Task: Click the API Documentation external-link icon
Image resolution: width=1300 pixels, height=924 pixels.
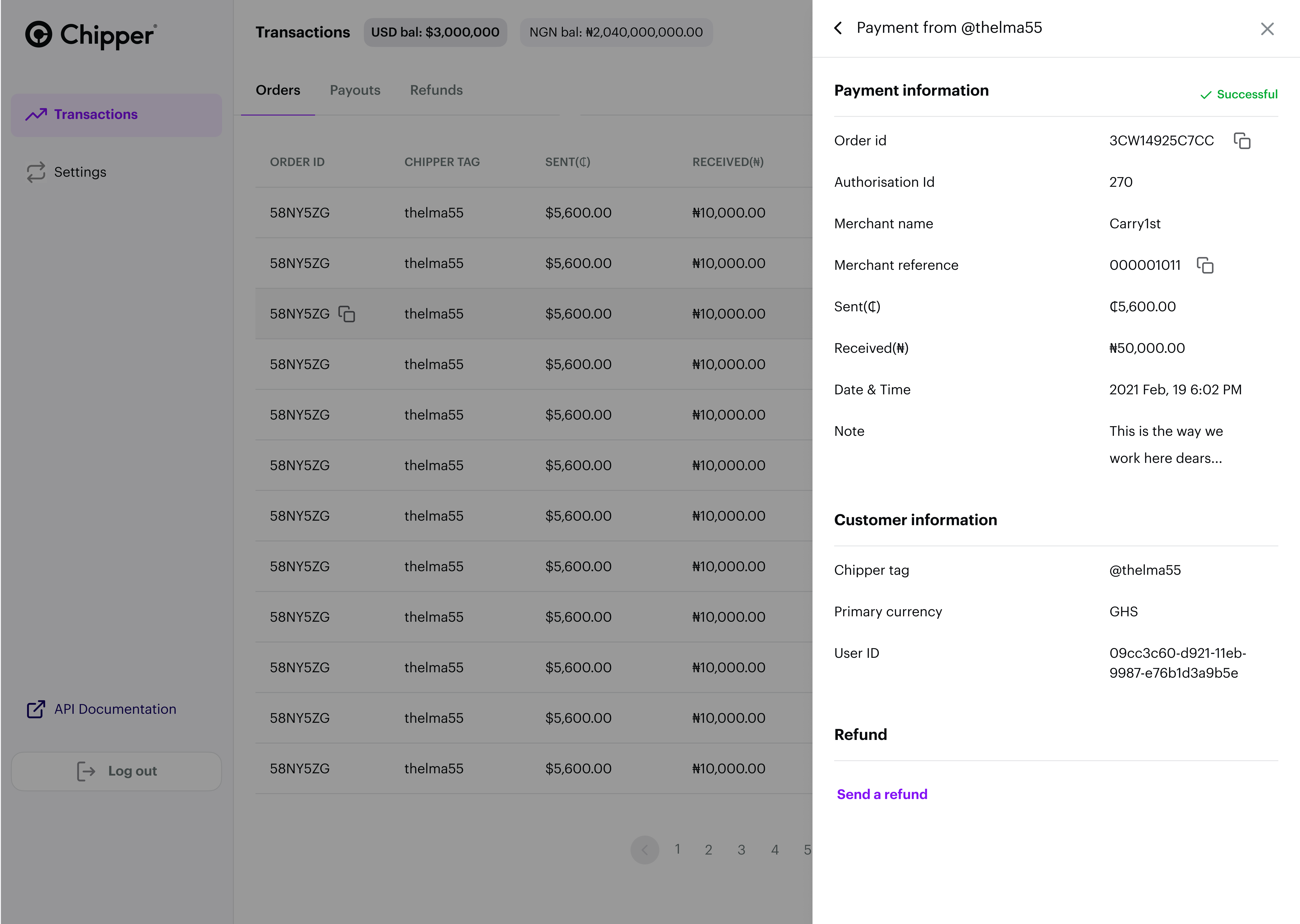Action: (x=36, y=709)
